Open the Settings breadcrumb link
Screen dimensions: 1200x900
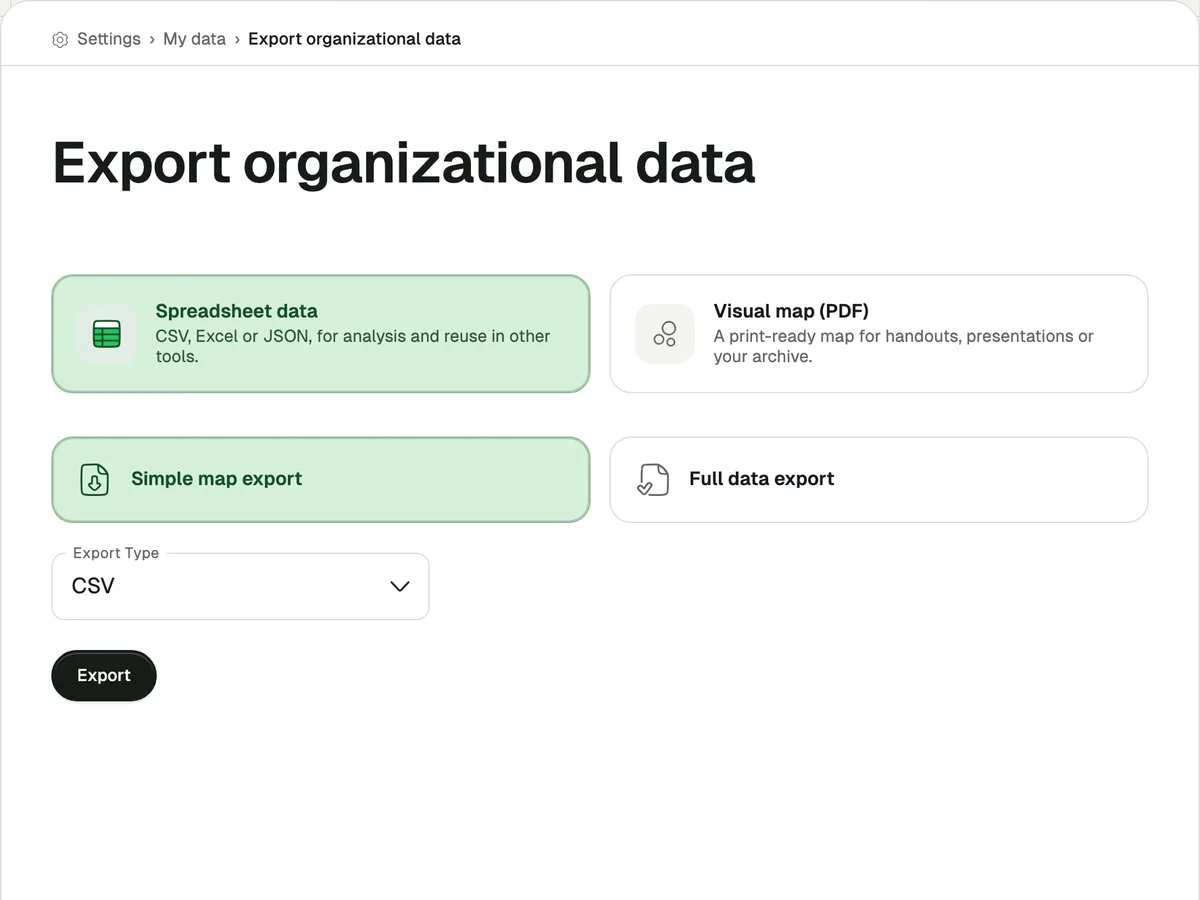109,39
